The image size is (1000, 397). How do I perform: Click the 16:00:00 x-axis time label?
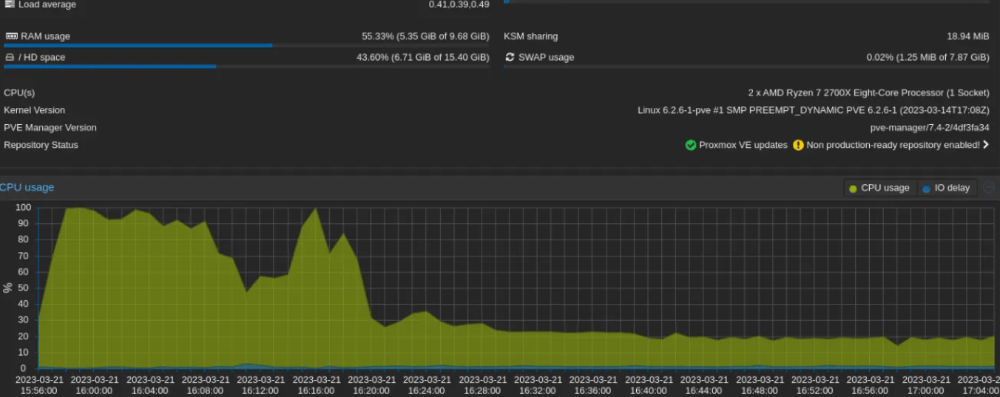[x=94, y=386]
